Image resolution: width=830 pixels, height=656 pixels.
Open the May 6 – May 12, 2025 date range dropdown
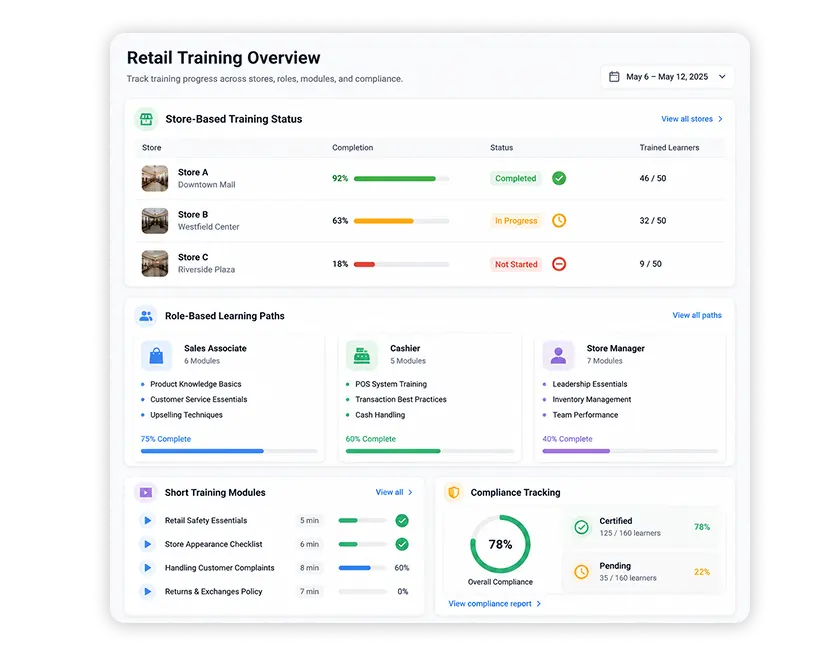click(x=667, y=77)
